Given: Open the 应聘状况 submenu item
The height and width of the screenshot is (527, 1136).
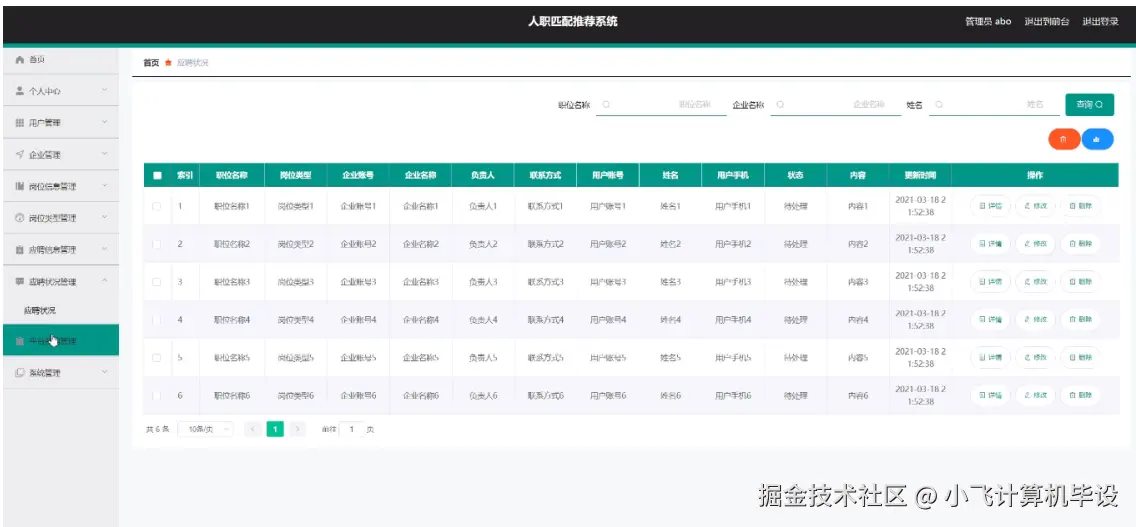Looking at the screenshot, I should [x=40, y=310].
